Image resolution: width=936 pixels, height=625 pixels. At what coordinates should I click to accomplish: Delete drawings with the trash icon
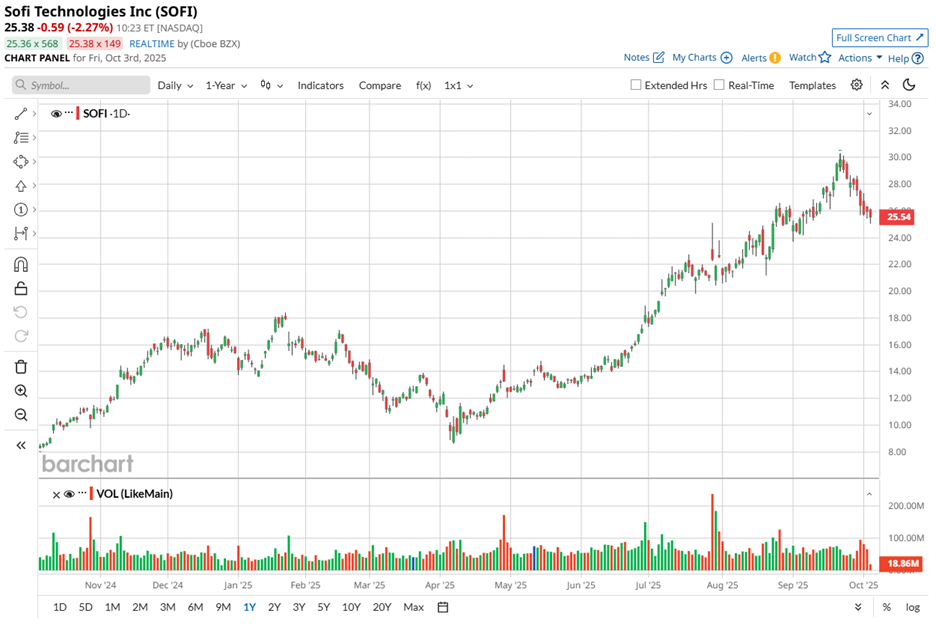[21, 367]
